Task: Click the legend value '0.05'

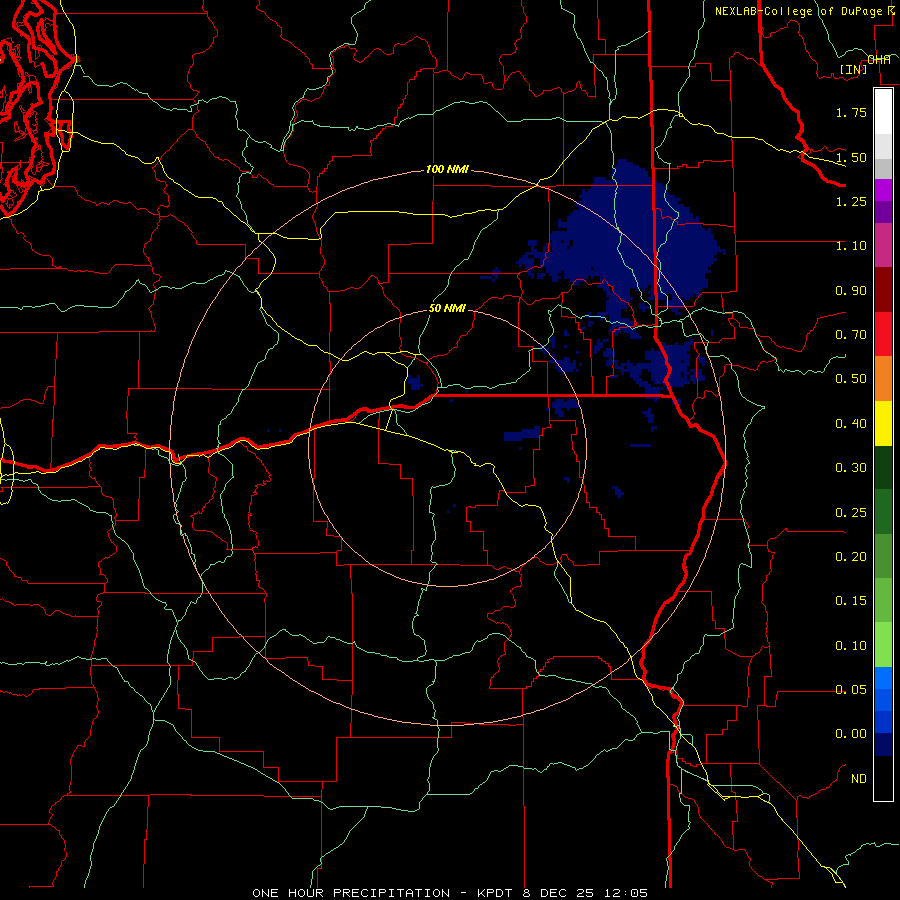Action: click(x=851, y=690)
